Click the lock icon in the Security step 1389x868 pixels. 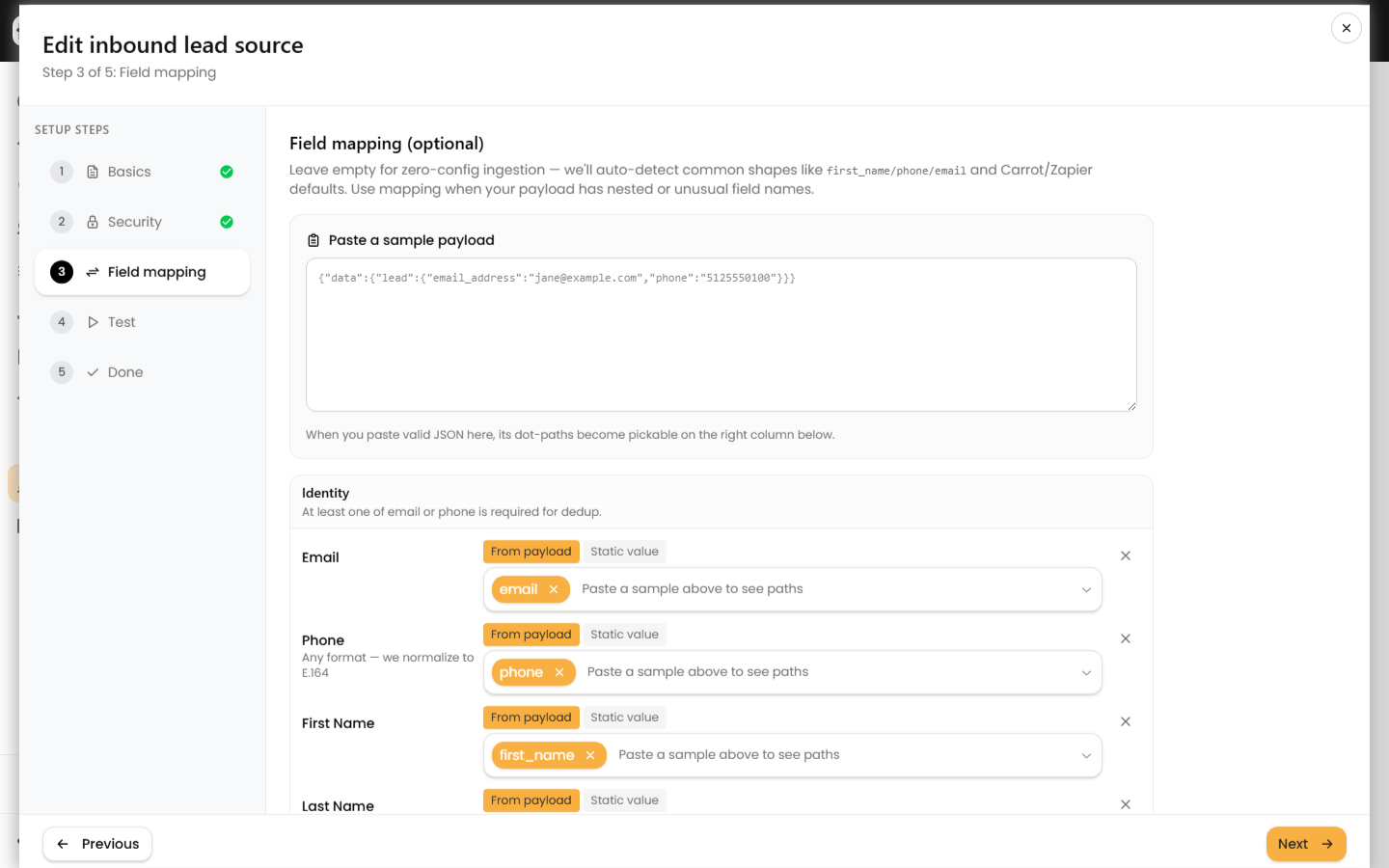93,222
